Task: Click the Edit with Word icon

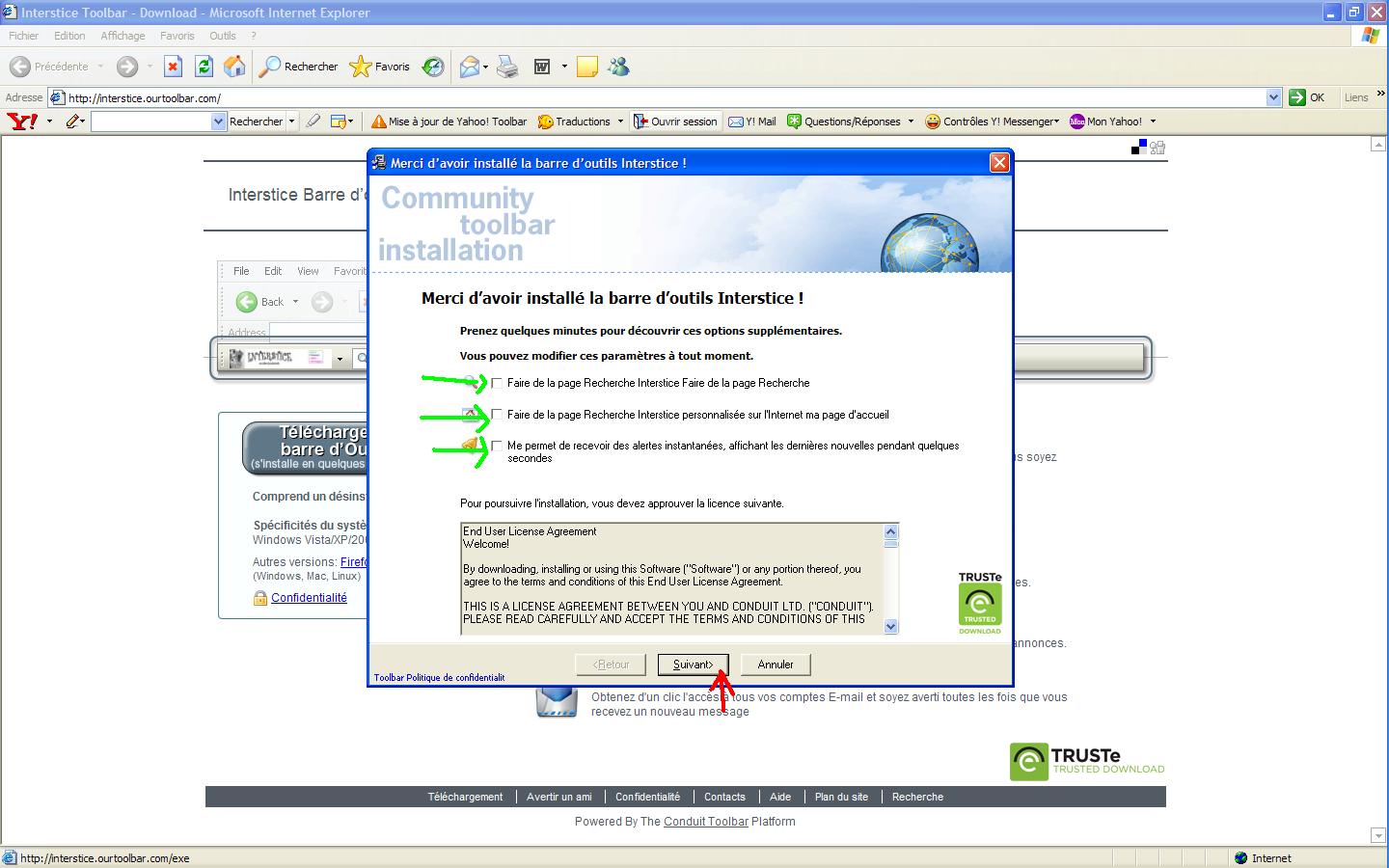Action: point(542,67)
